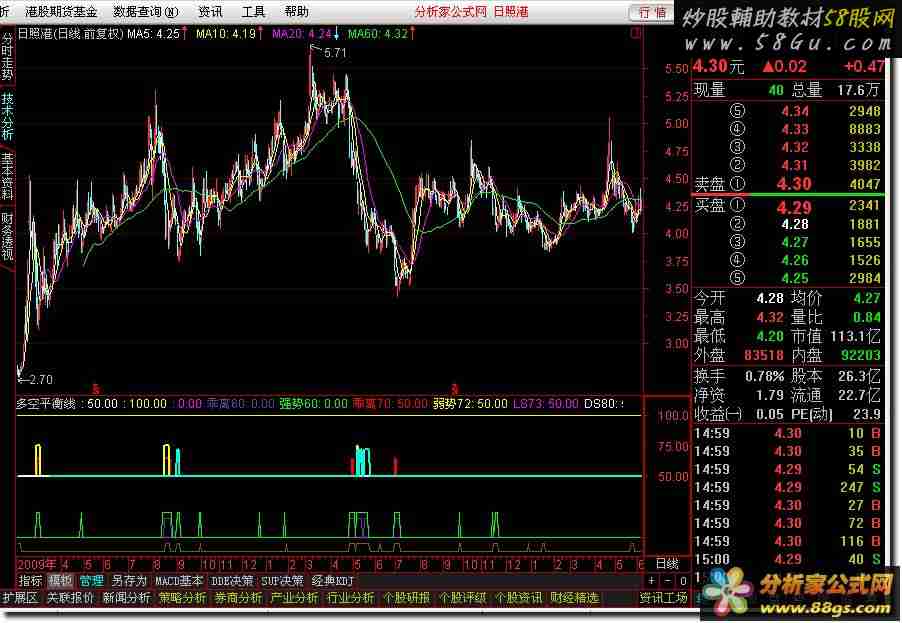902x623 pixels.
Task: Click the MA5: 4.25 indicator label
Action: 156,34
